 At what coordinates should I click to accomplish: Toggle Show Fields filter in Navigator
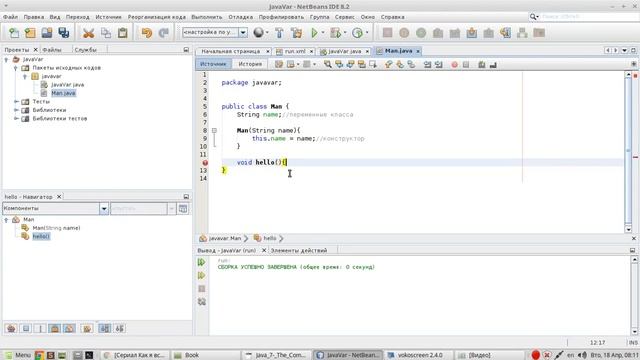26,328
